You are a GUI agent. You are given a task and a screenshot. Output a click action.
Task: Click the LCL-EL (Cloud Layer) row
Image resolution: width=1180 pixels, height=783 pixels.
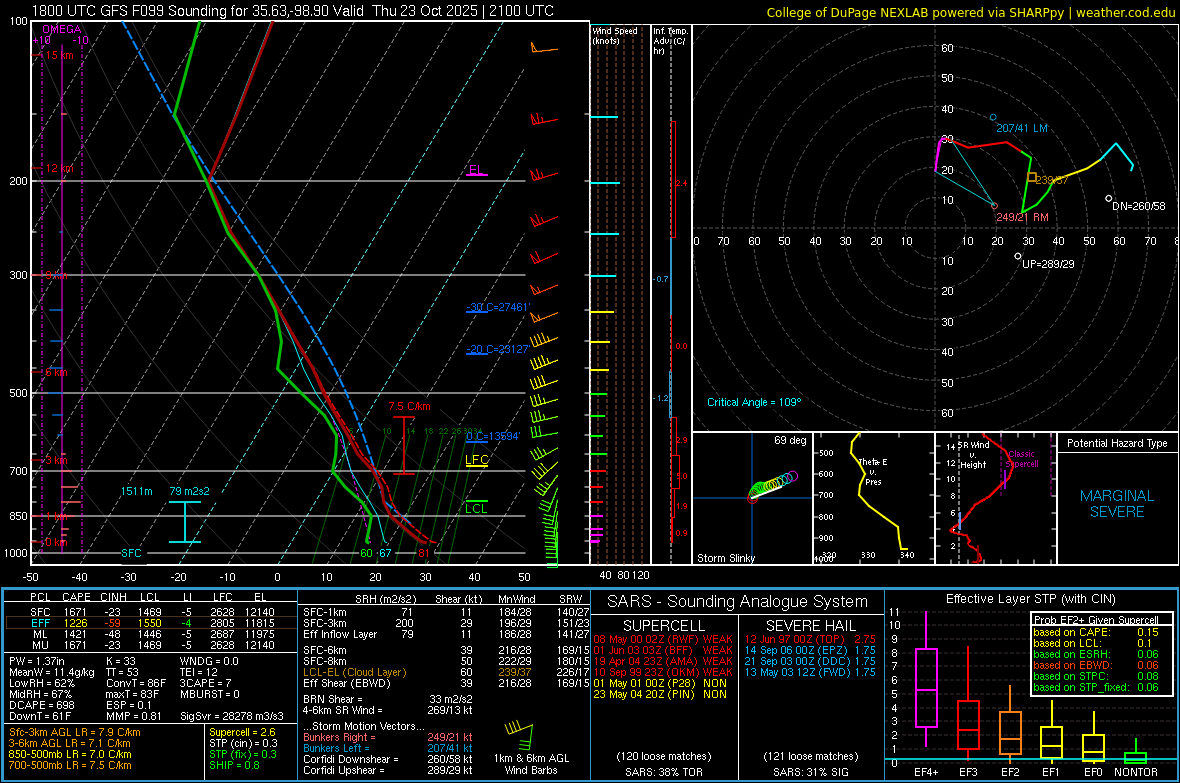(x=446, y=672)
